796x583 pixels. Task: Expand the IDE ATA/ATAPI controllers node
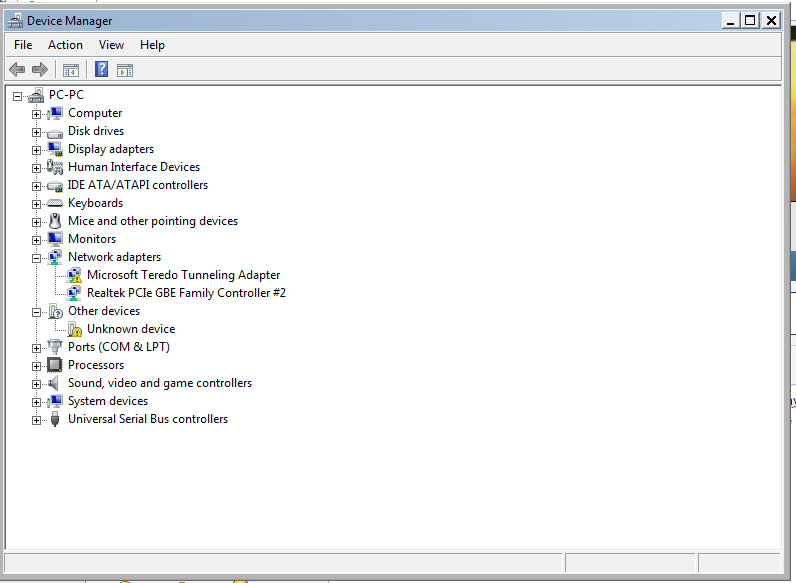pos(36,186)
